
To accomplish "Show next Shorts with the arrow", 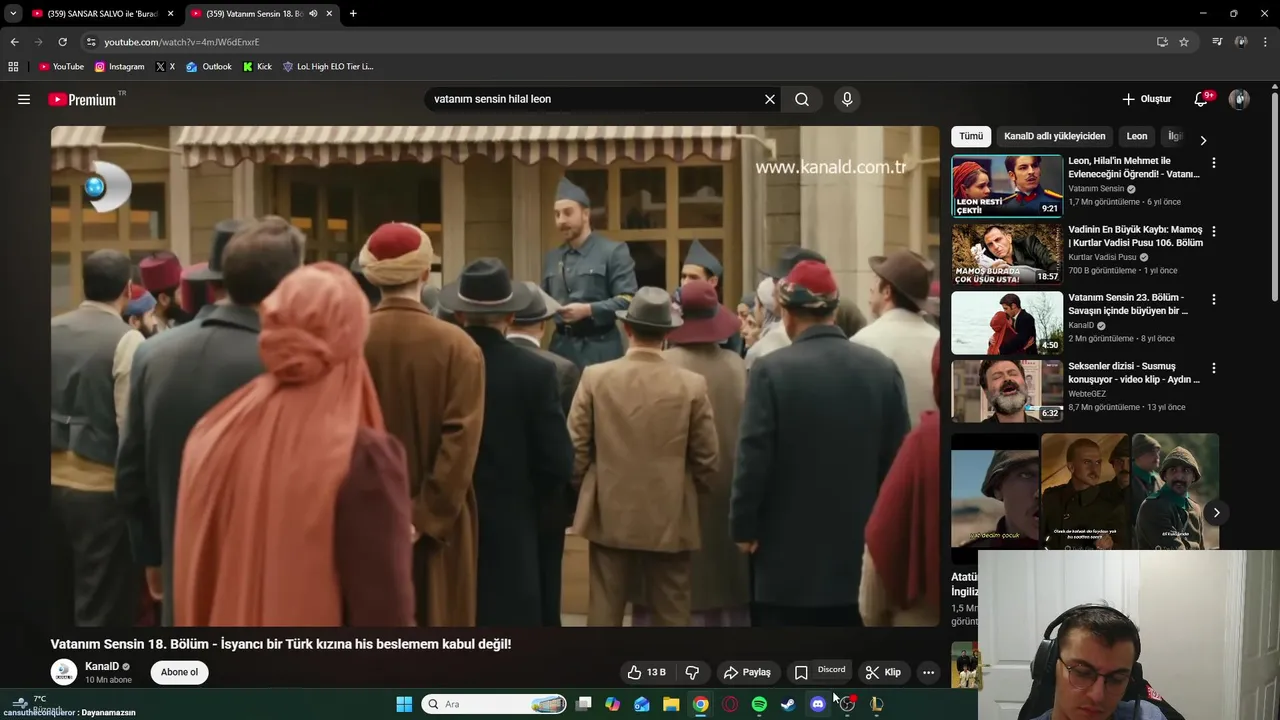I will tap(1216, 512).
